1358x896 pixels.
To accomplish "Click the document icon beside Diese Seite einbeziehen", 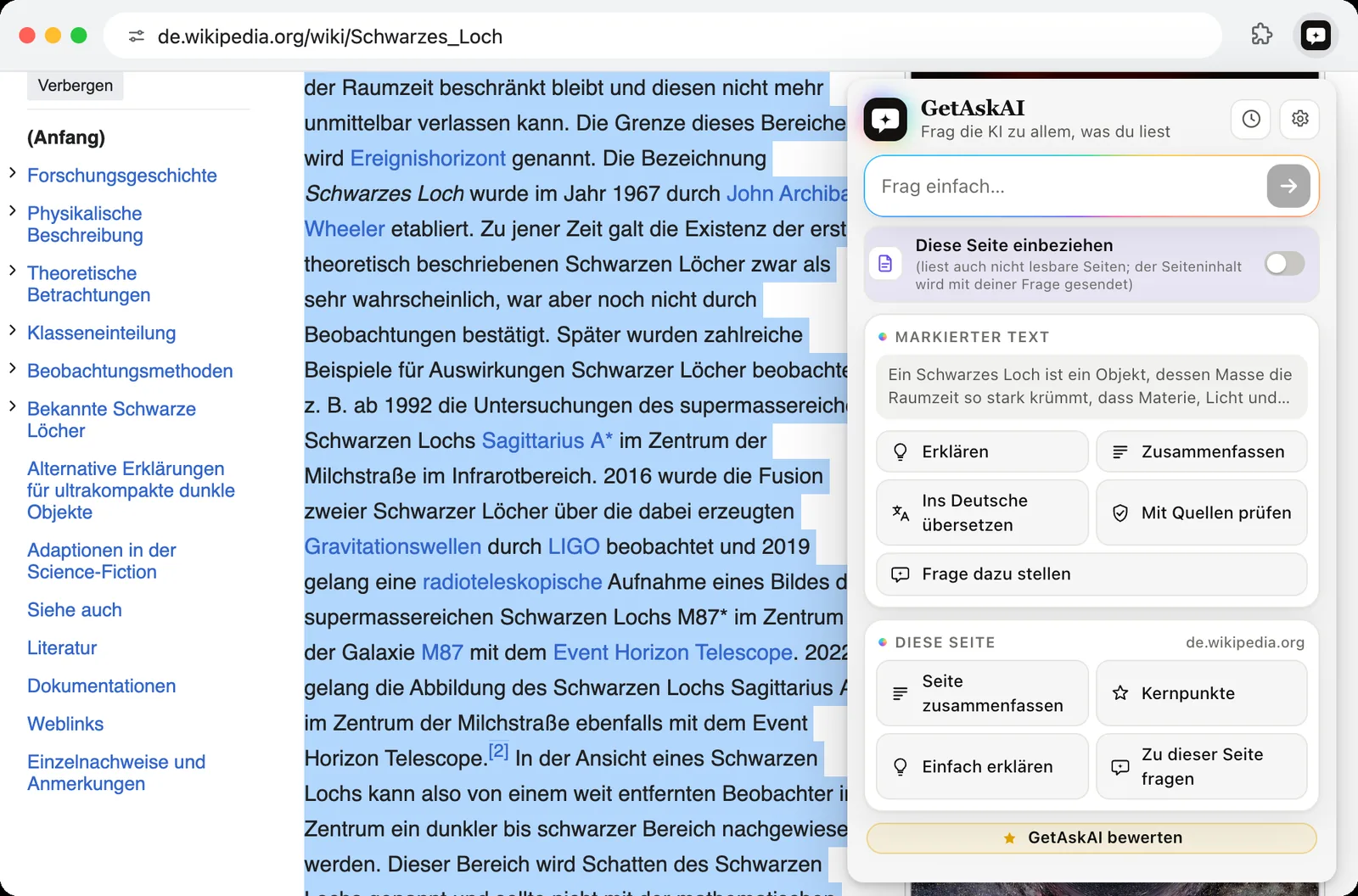I will pyautogui.click(x=885, y=264).
